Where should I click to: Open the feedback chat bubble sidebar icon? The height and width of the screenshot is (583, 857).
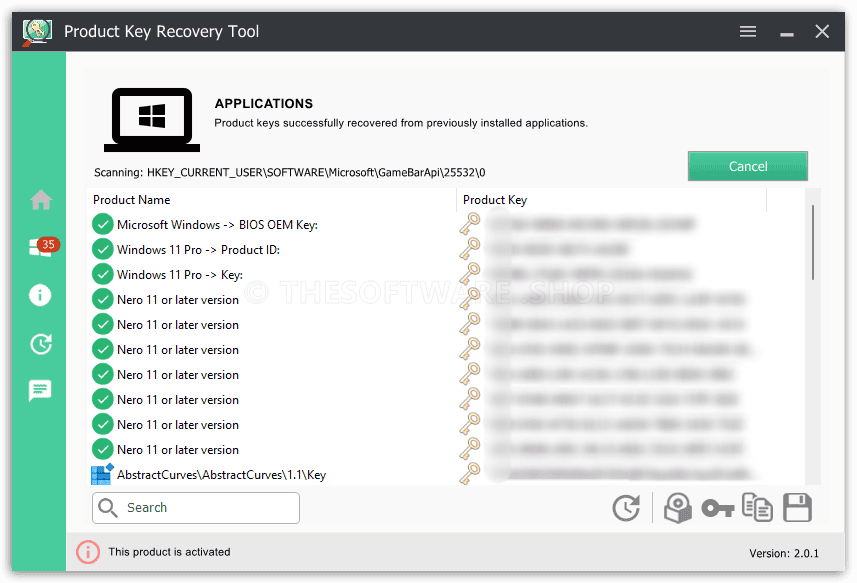point(40,391)
